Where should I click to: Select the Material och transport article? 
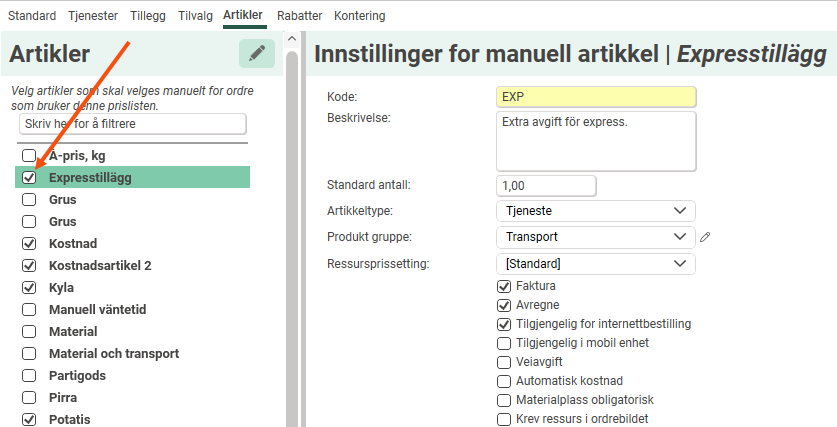point(114,354)
